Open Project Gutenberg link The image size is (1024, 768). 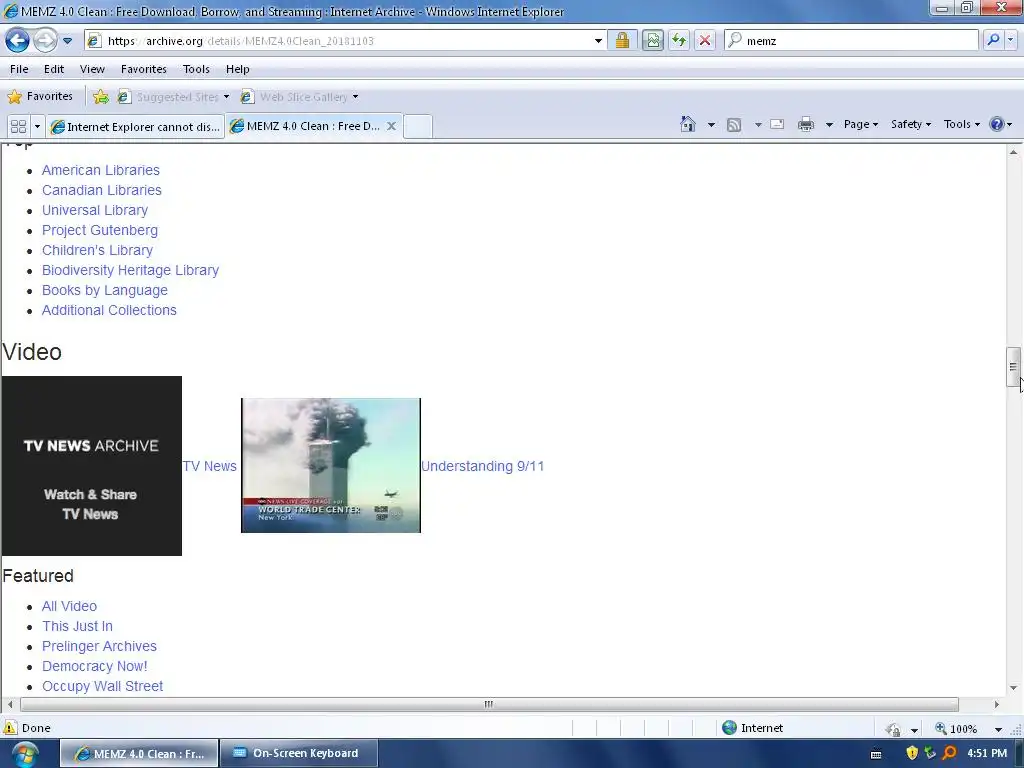[100, 230]
